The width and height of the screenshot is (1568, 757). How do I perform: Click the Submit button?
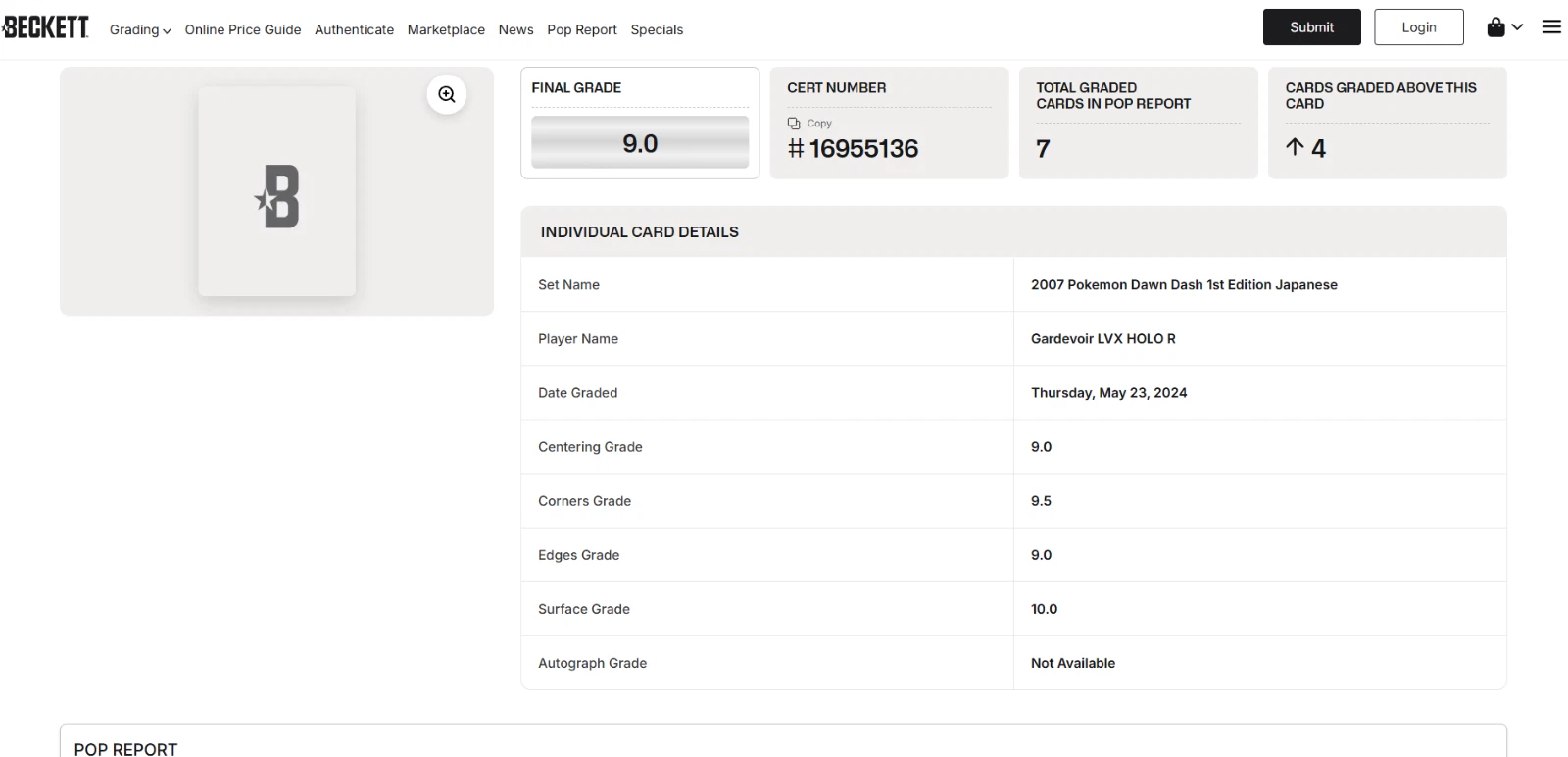point(1311,27)
